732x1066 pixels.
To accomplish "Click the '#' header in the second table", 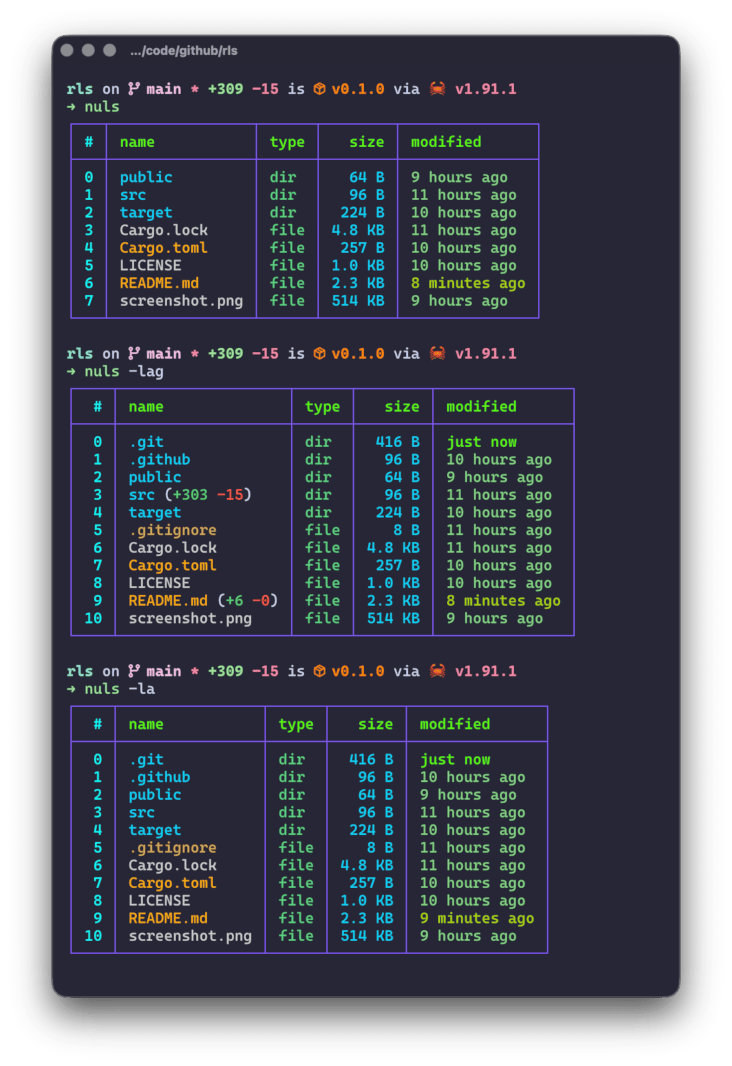I will (x=97, y=407).
